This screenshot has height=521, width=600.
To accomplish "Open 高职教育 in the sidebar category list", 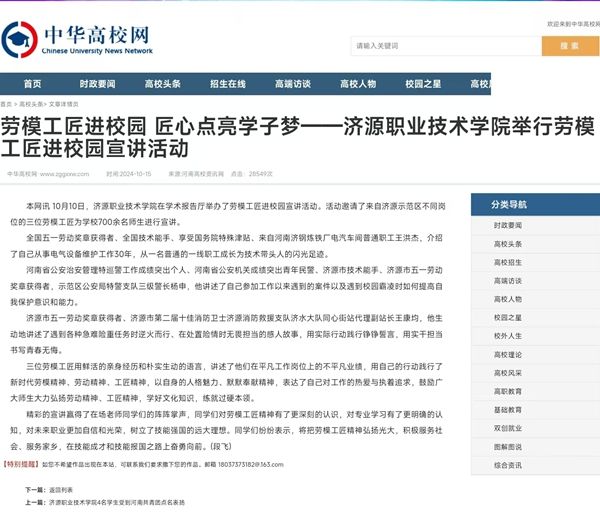I will tap(507, 391).
